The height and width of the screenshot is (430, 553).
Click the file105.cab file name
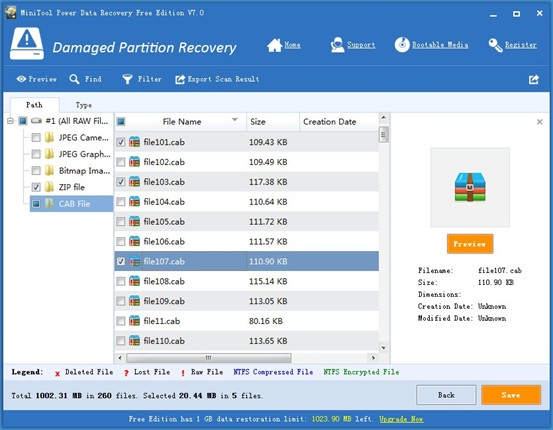point(164,222)
